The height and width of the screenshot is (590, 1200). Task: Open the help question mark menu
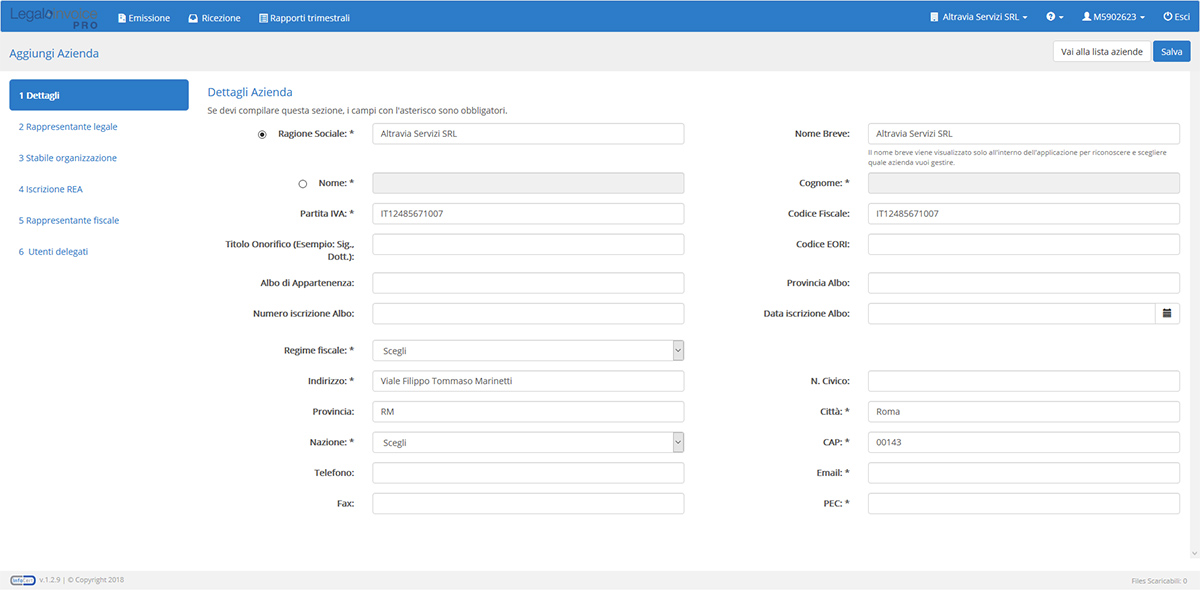(x=1054, y=18)
